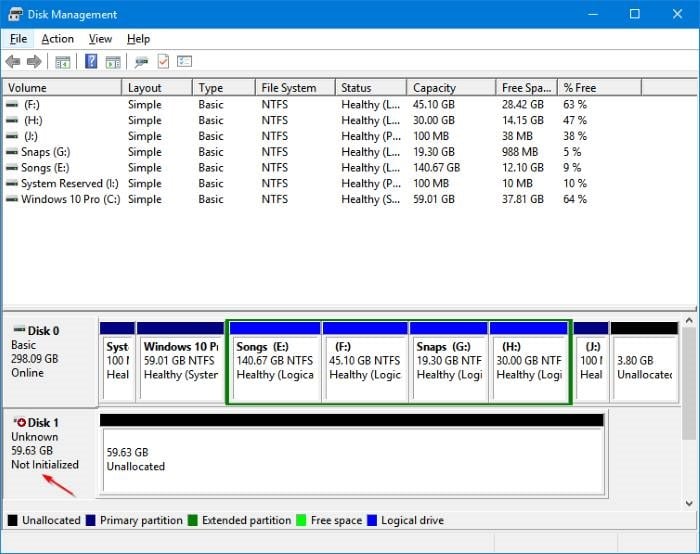Select the System Reserved (I:) row
700x554 pixels.
point(322,183)
